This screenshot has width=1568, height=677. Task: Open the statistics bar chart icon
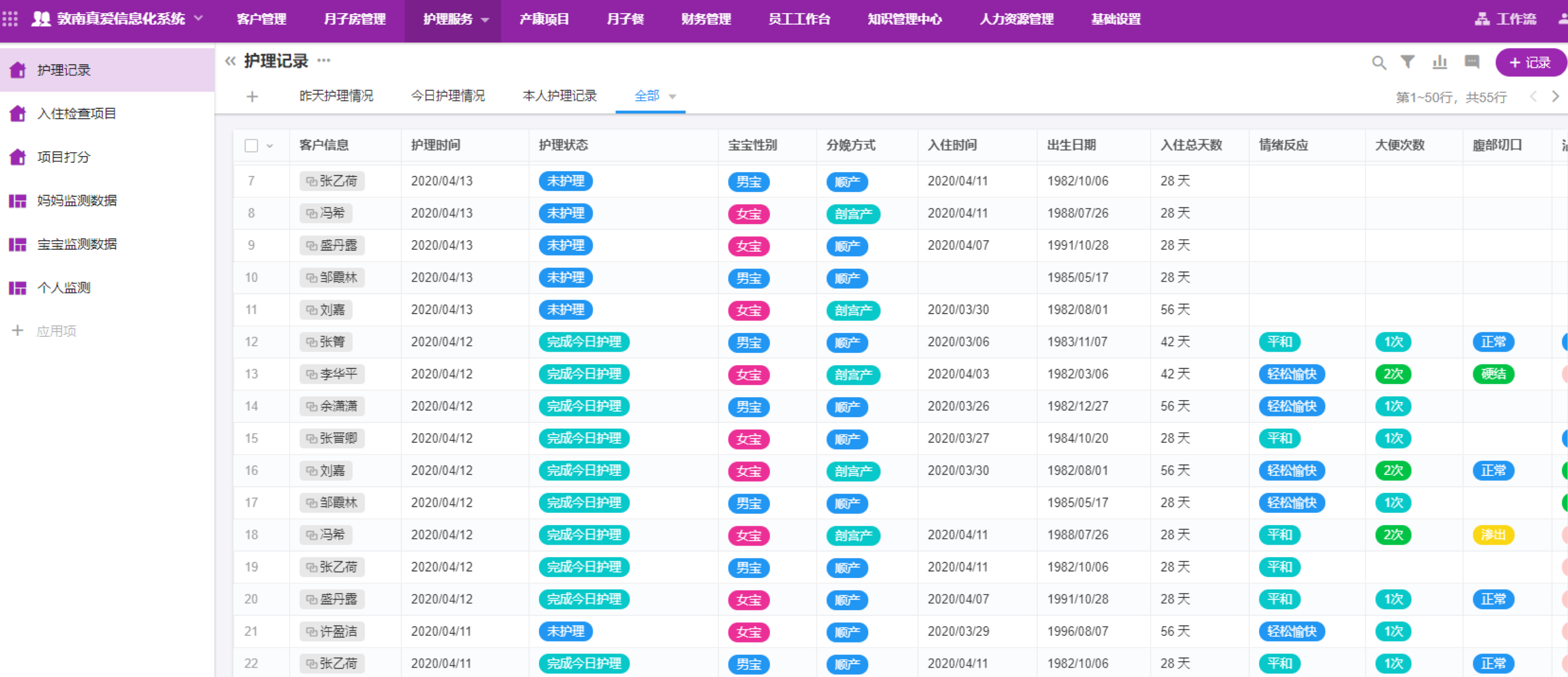pyautogui.click(x=1440, y=61)
